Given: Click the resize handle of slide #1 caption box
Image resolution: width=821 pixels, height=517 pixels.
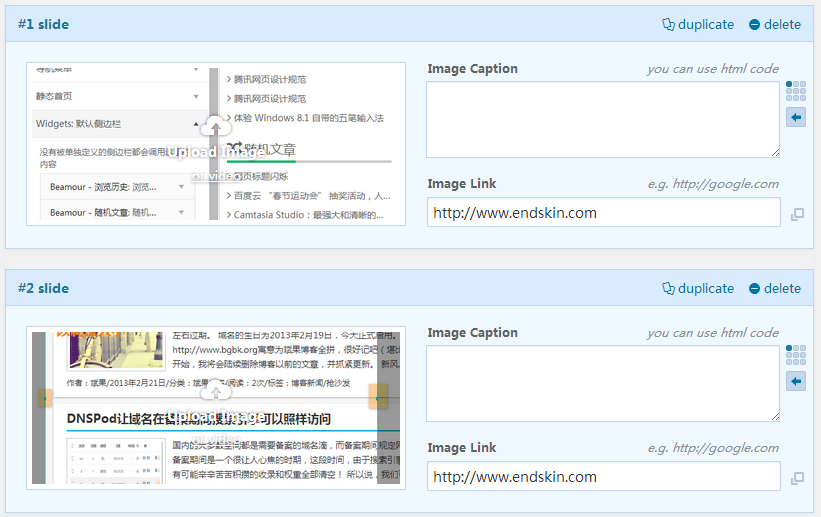Looking at the screenshot, I should pos(774,152).
